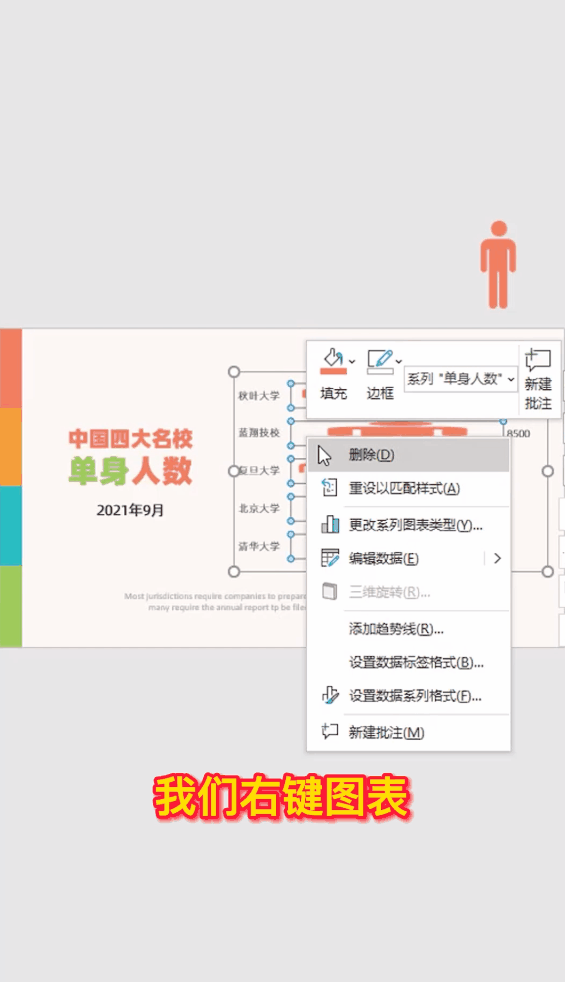Click the edit data table icon
The height and width of the screenshot is (982, 565).
click(329, 557)
